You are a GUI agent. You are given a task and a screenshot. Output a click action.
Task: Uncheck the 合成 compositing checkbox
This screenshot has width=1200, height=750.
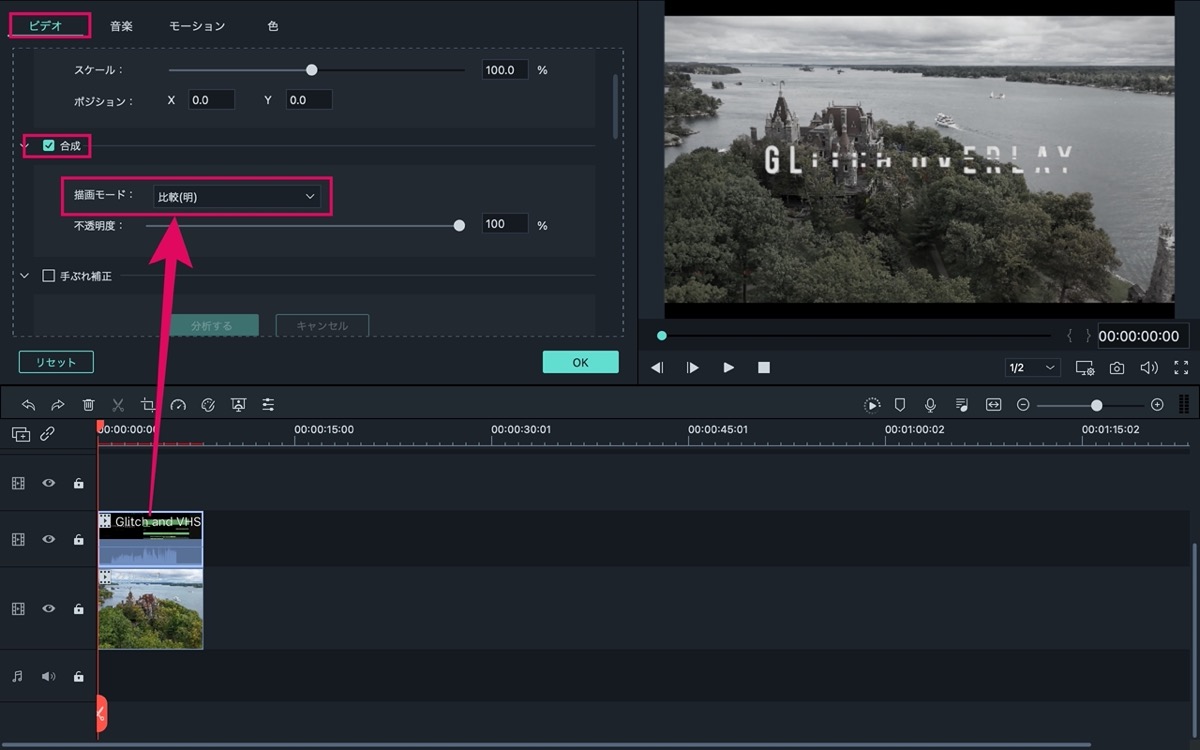49,146
